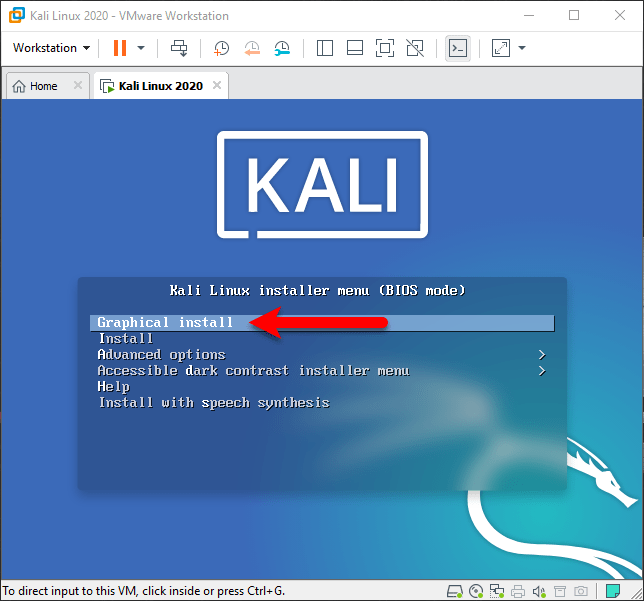The width and height of the screenshot is (644, 601).
Task: Click the Kali installer menu title text
Action: (317, 291)
